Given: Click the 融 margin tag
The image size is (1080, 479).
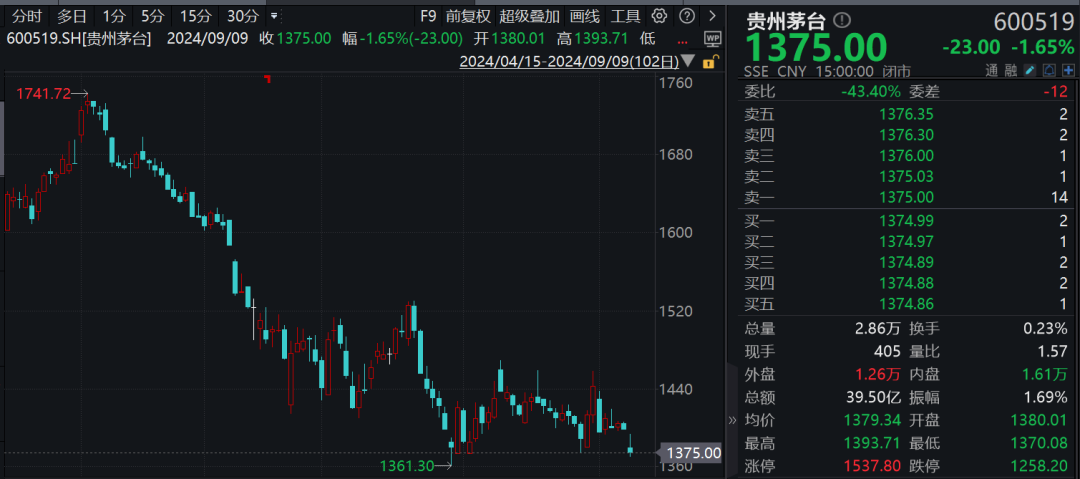Looking at the screenshot, I should point(1010,70).
